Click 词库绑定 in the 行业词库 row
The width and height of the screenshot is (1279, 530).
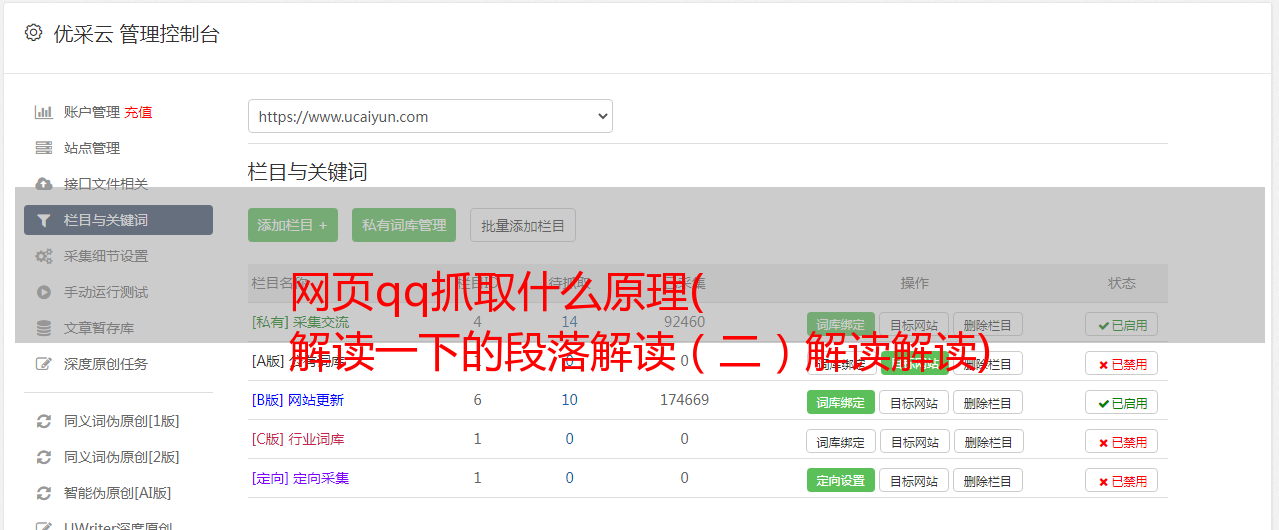(x=840, y=441)
